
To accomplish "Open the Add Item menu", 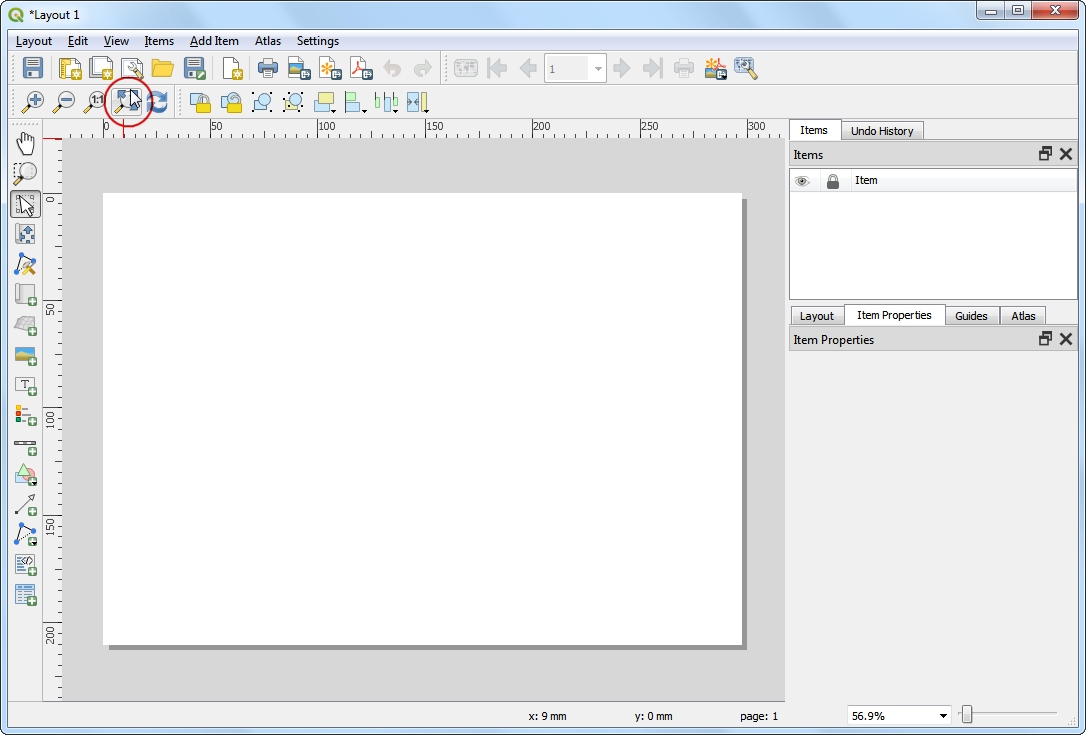I will pyautogui.click(x=214, y=41).
